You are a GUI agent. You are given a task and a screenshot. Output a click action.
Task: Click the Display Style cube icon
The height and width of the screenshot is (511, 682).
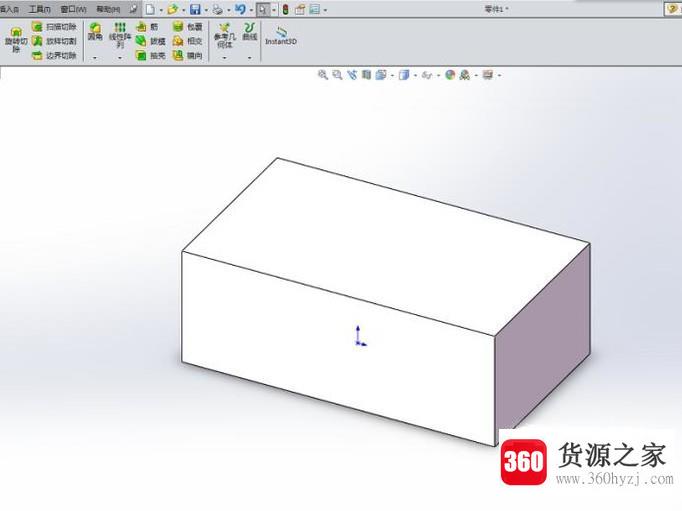point(404,75)
